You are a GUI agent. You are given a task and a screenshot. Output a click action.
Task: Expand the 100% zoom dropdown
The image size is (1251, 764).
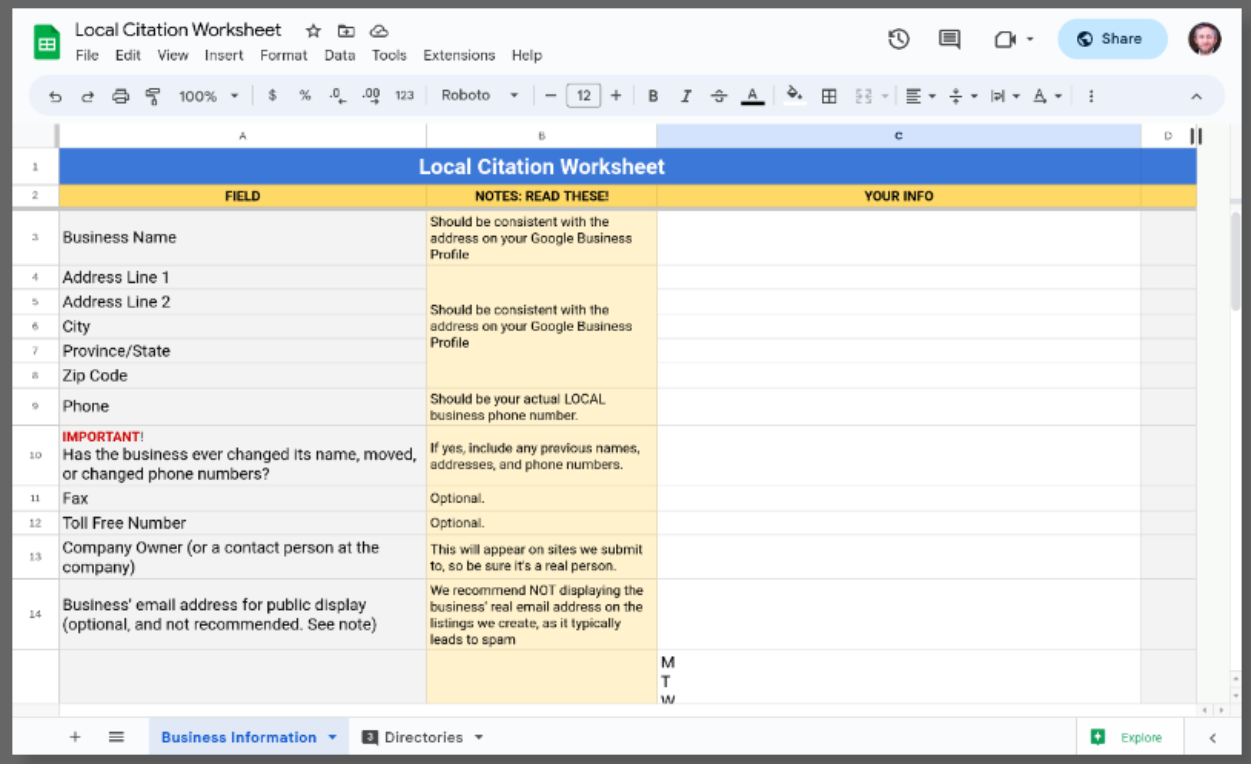tap(208, 96)
